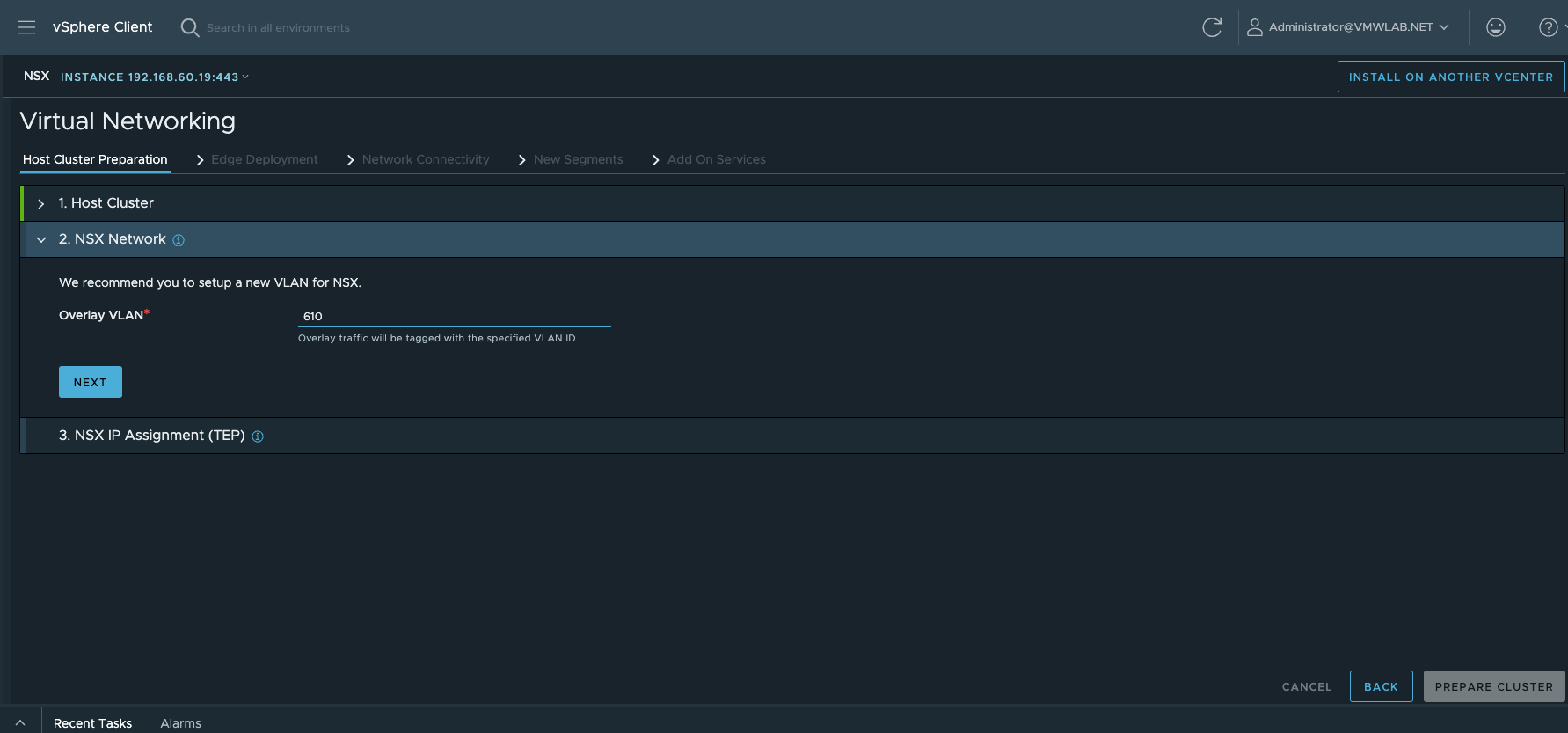The height and width of the screenshot is (733, 1568).
Task: Click the VLAN recommendation text
Action: 210,282
